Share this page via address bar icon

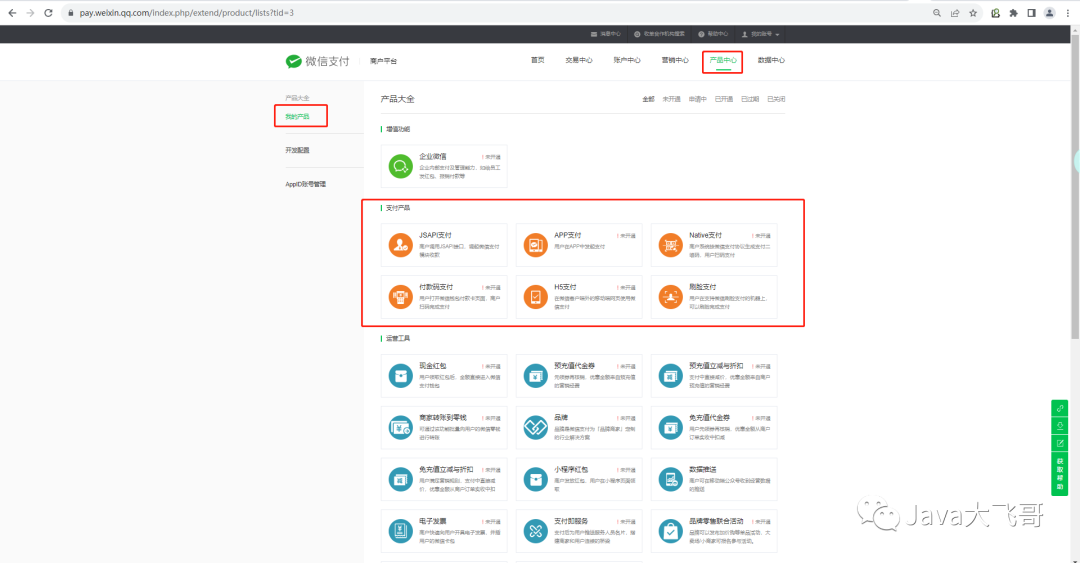coord(955,12)
